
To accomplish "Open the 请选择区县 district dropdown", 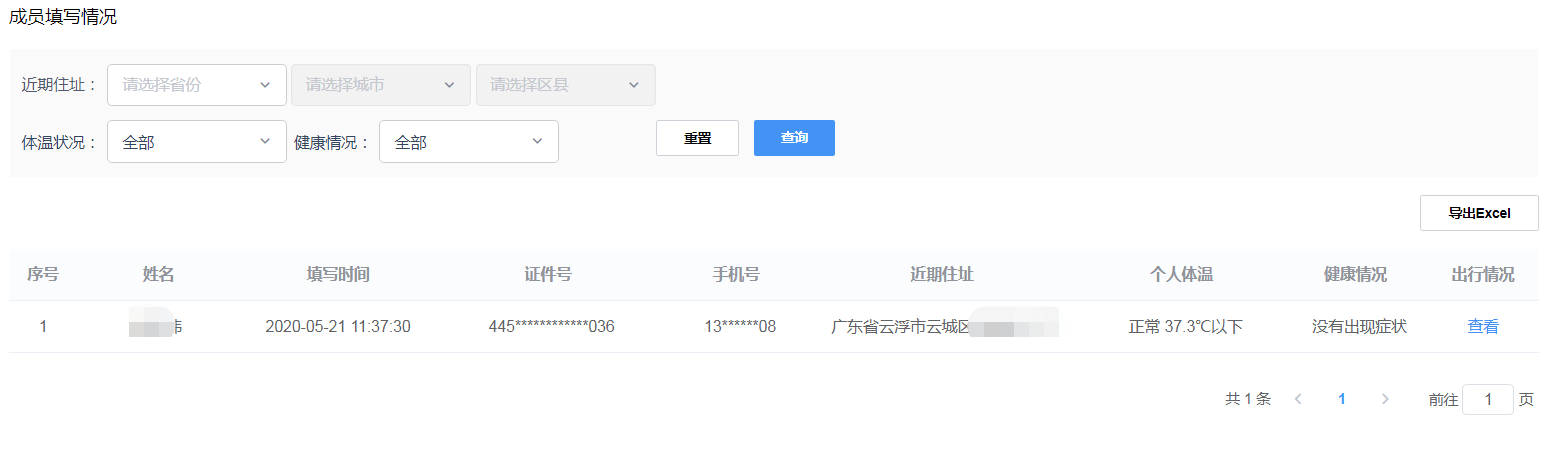I will (x=565, y=85).
